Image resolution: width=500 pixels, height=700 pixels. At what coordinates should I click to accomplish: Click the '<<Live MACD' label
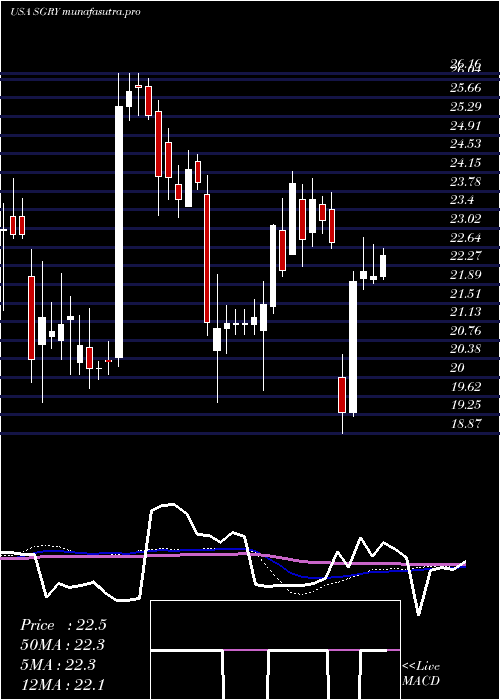421,674
